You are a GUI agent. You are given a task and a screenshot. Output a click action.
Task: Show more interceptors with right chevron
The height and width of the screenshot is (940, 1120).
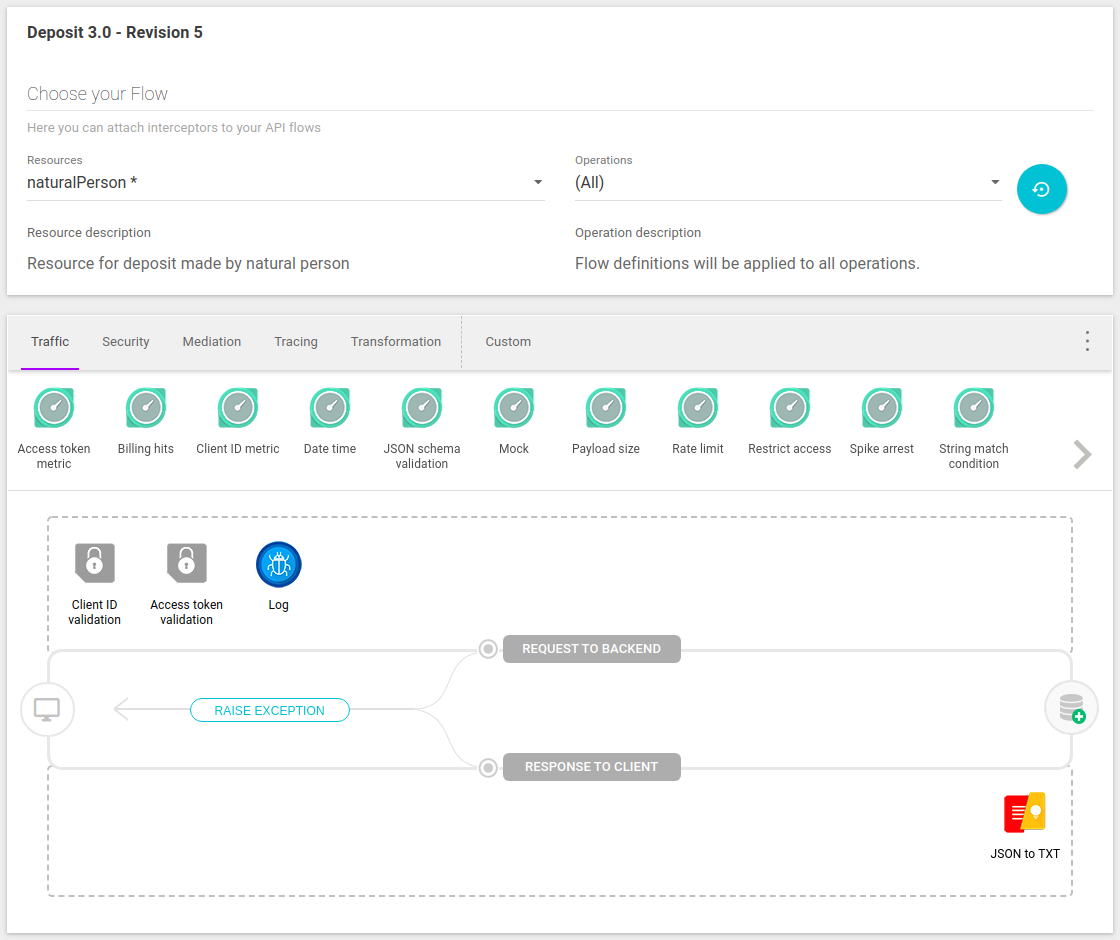point(1082,454)
